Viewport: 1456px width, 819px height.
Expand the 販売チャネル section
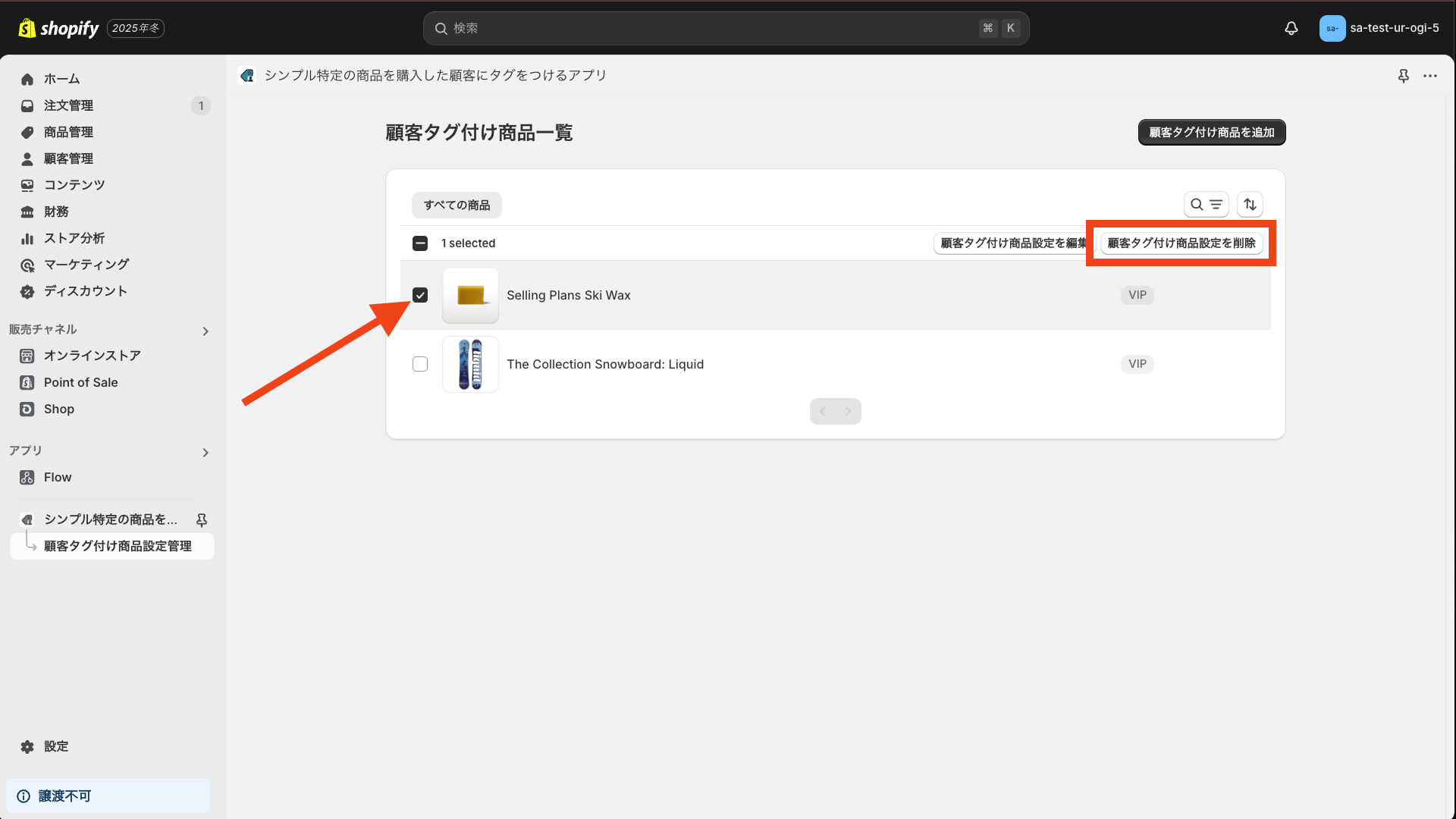[x=205, y=331]
